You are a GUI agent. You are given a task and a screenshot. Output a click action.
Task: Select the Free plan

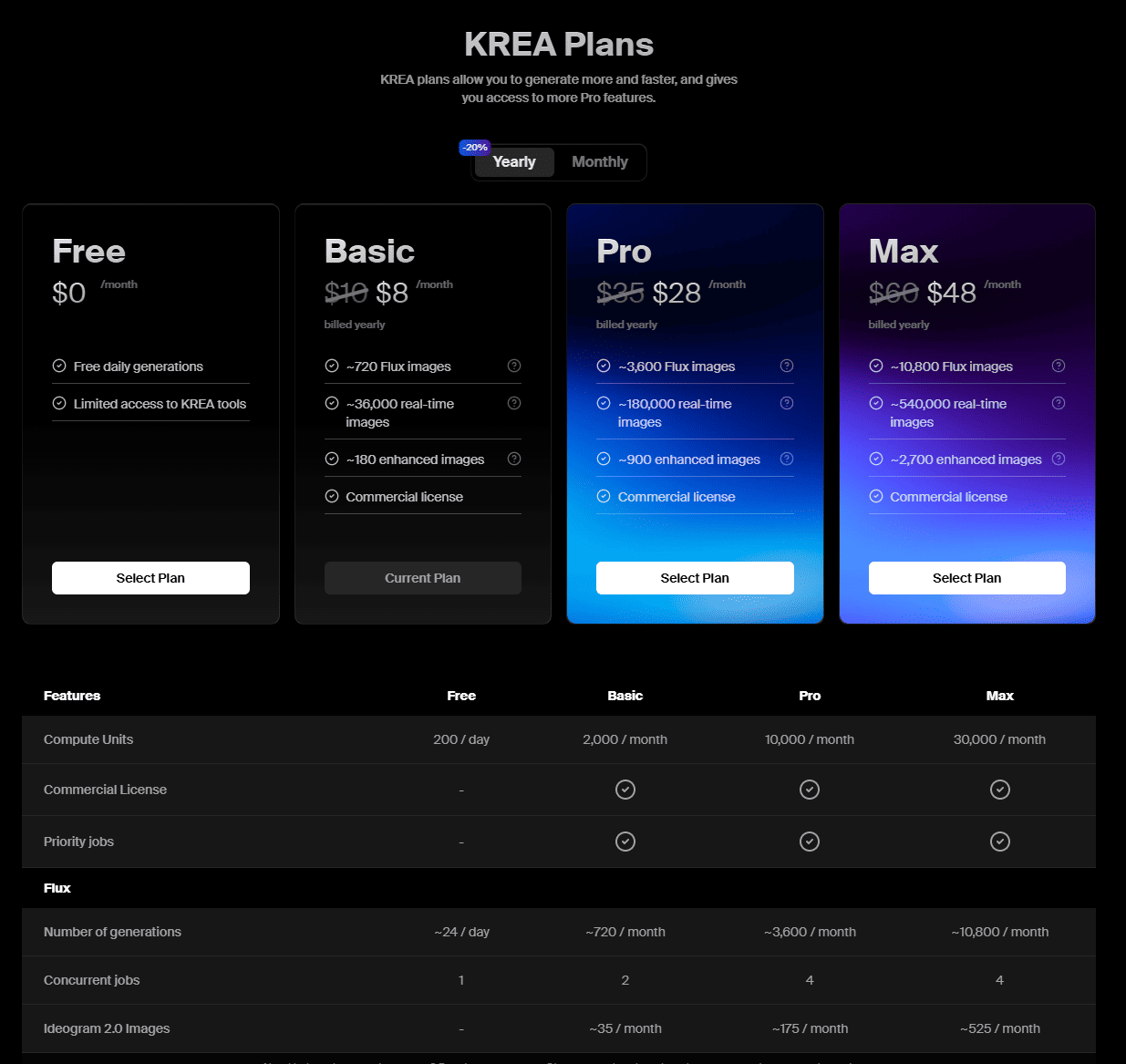coord(150,578)
